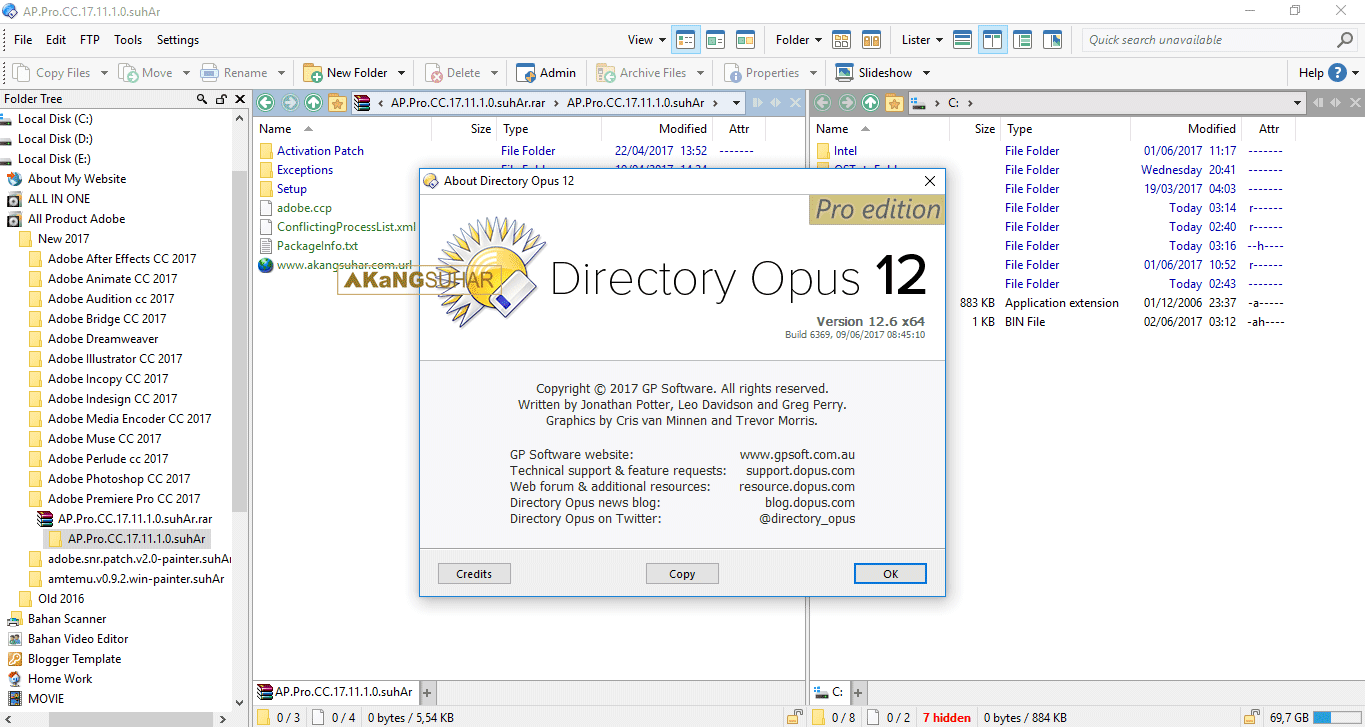Viewport: 1365px width, 727px height.
Task: Click the Copy button in About dialog
Action: click(x=682, y=574)
